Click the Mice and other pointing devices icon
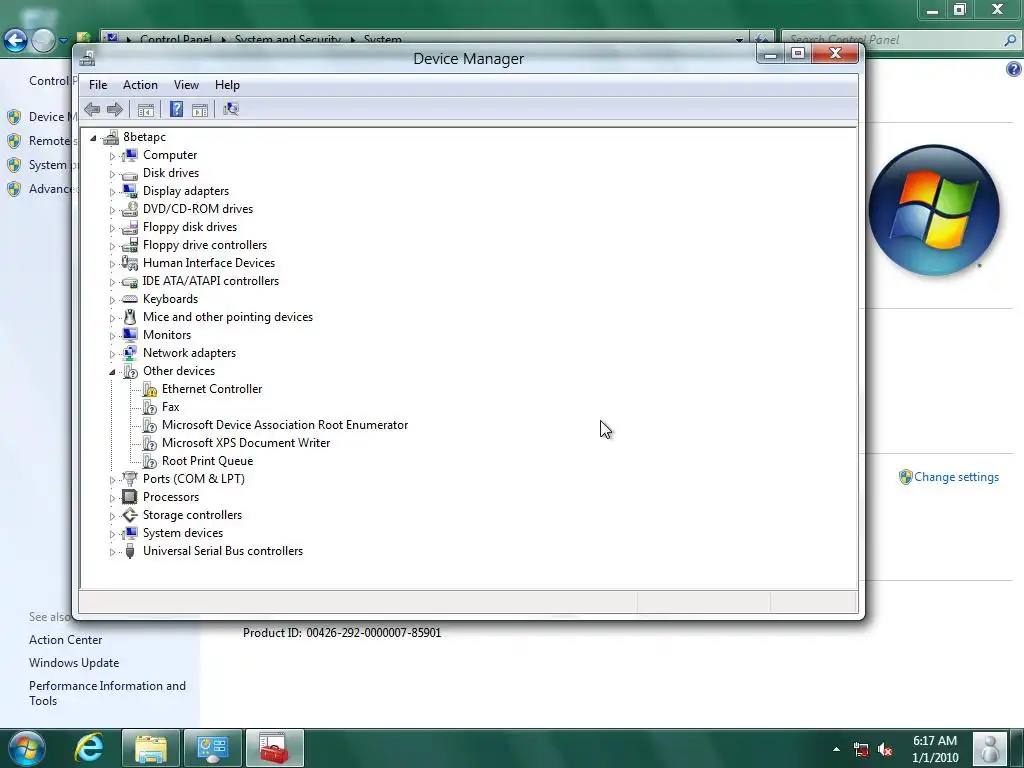This screenshot has height=768, width=1024. pyautogui.click(x=130, y=317)
